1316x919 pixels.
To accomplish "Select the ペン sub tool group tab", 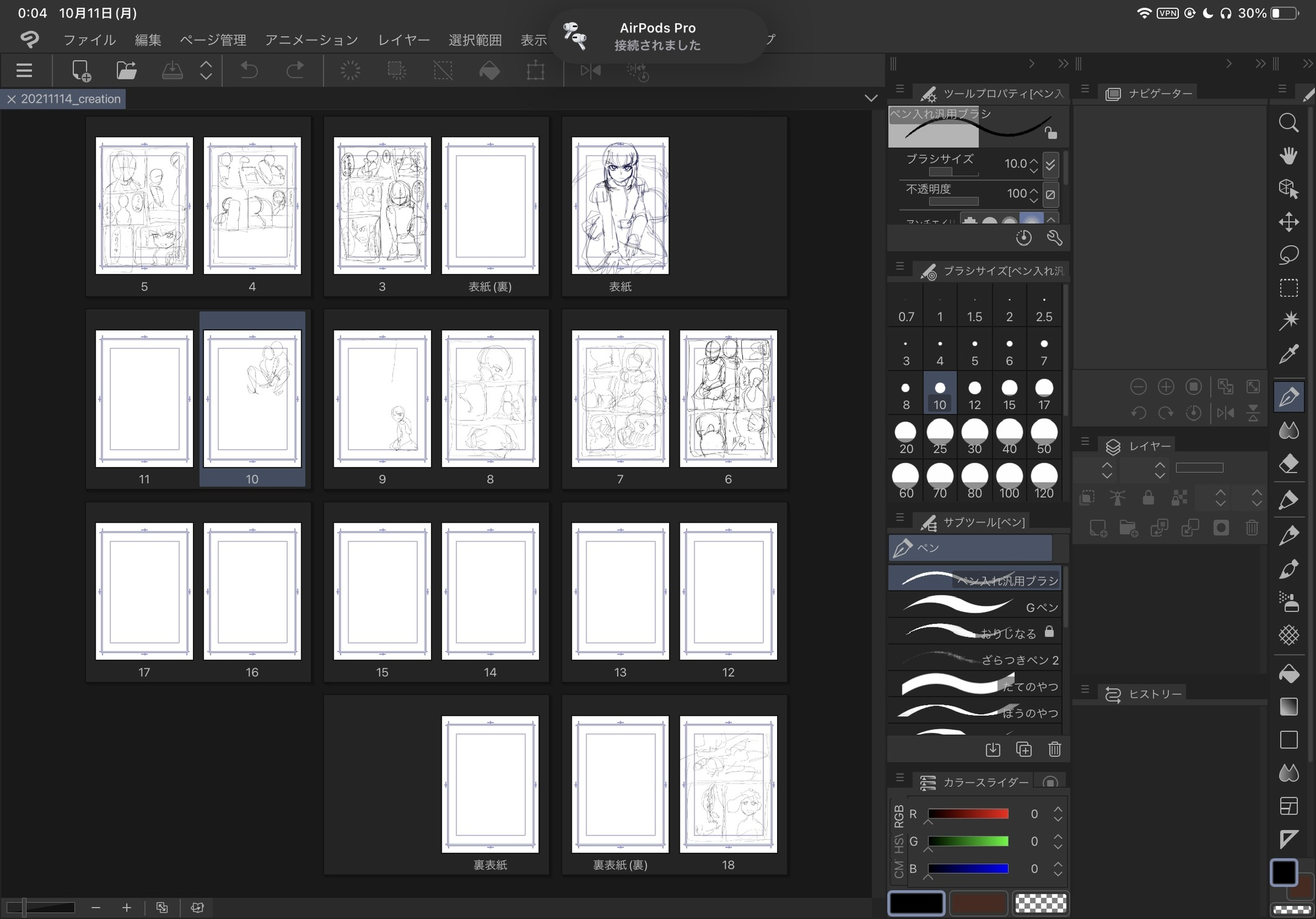I will [x=970, y=548].
